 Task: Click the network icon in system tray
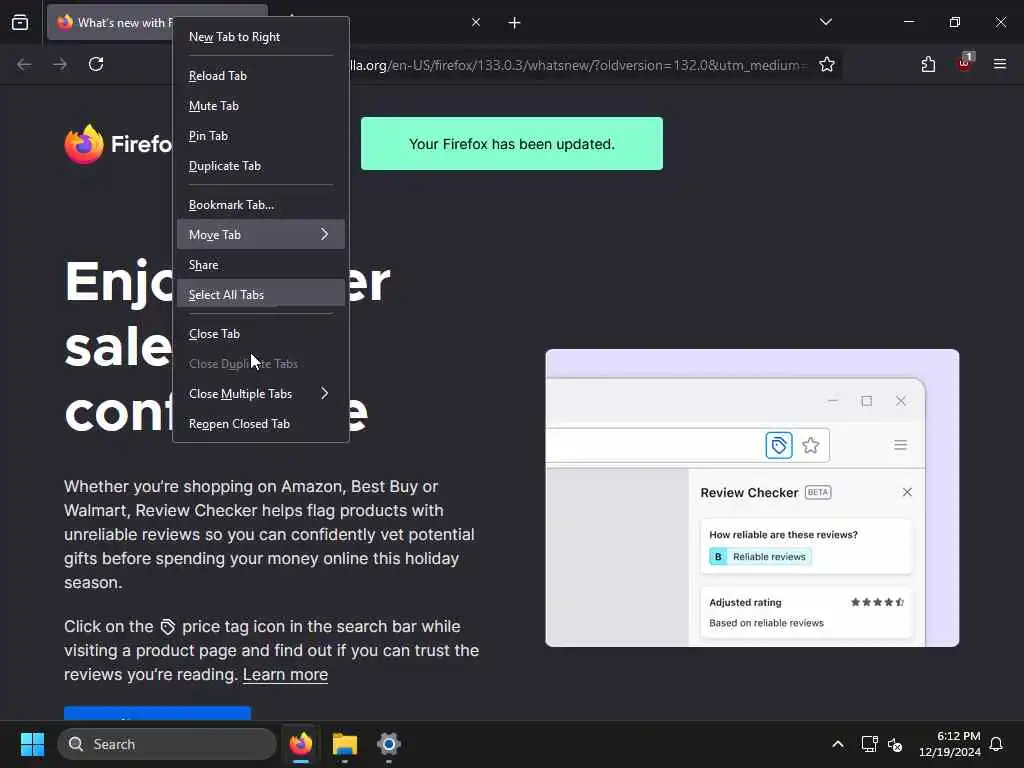click(x=869, y=744)
